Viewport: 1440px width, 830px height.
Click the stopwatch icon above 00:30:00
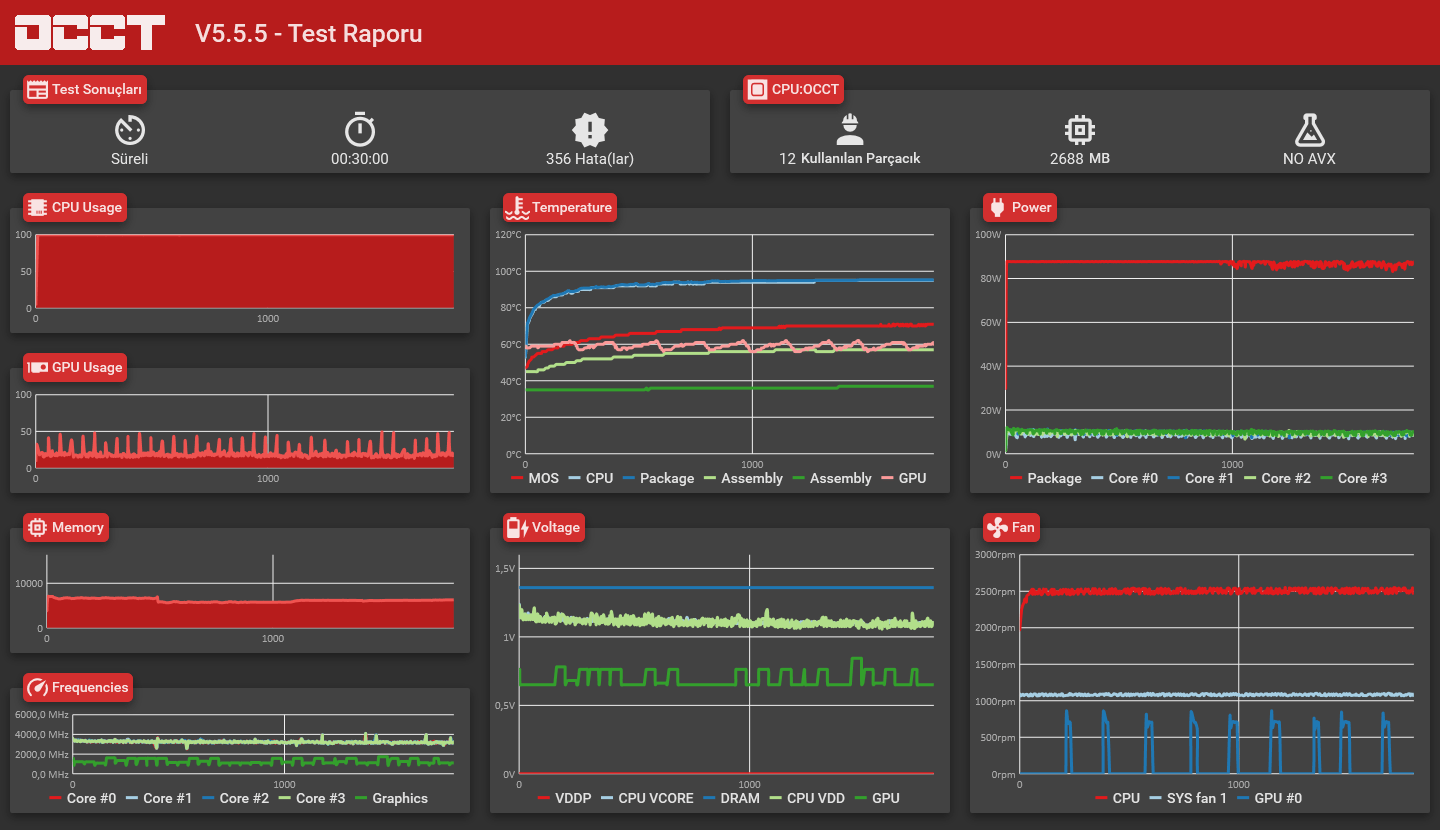(360, 129)
